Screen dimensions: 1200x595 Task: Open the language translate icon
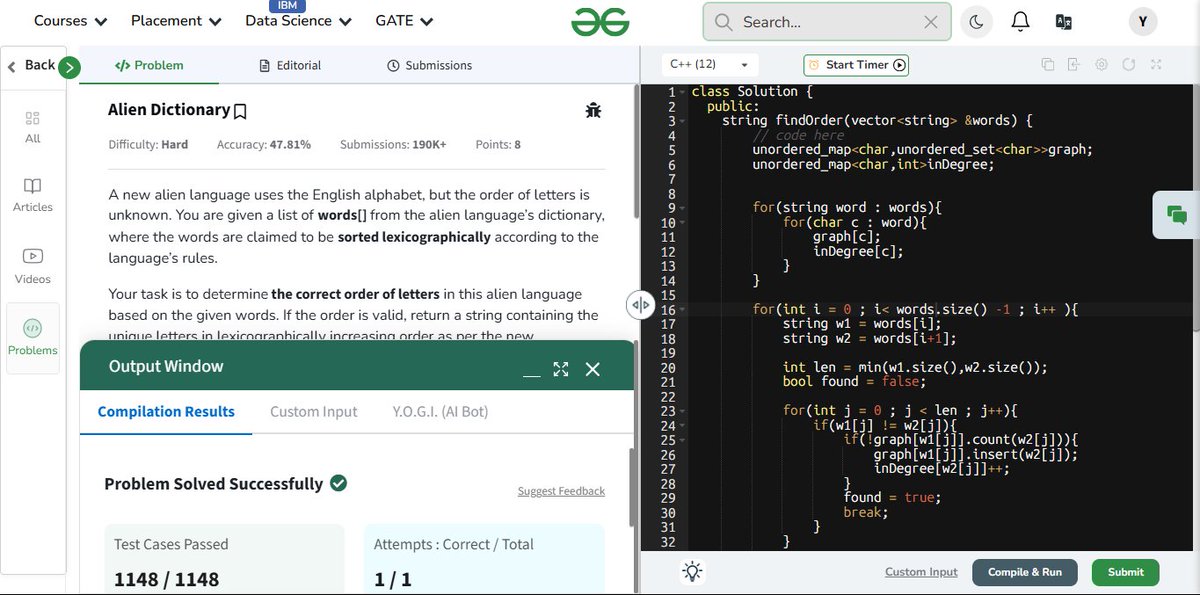pos(1063,21)
